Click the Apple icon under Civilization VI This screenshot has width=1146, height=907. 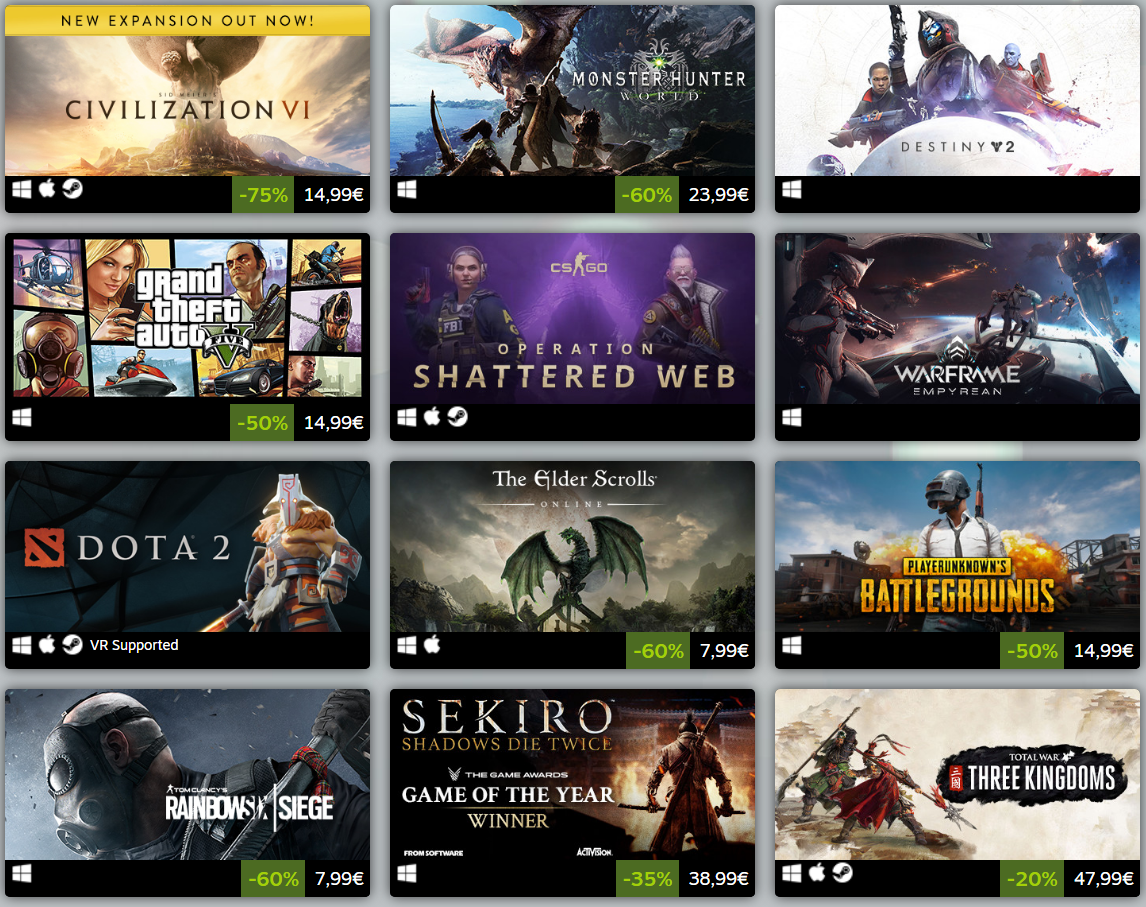[x=47, y=189]
